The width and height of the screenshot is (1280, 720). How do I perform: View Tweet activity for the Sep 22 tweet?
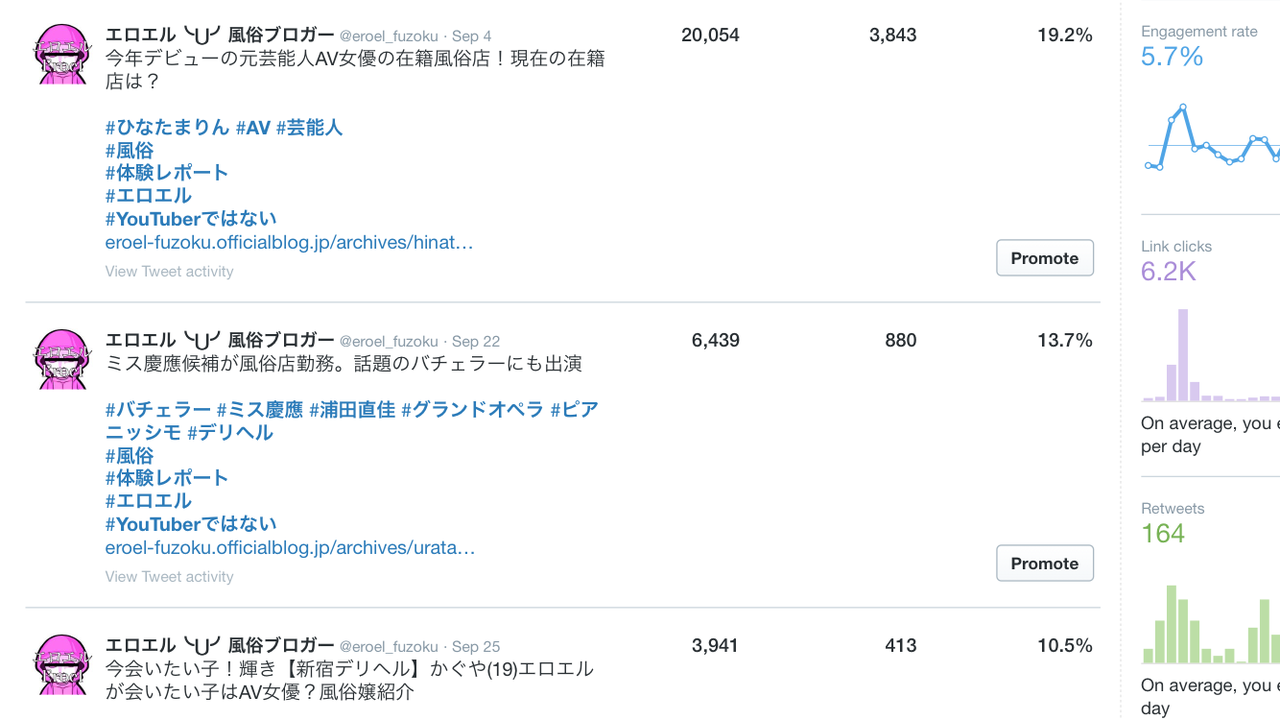coord(169,576)
